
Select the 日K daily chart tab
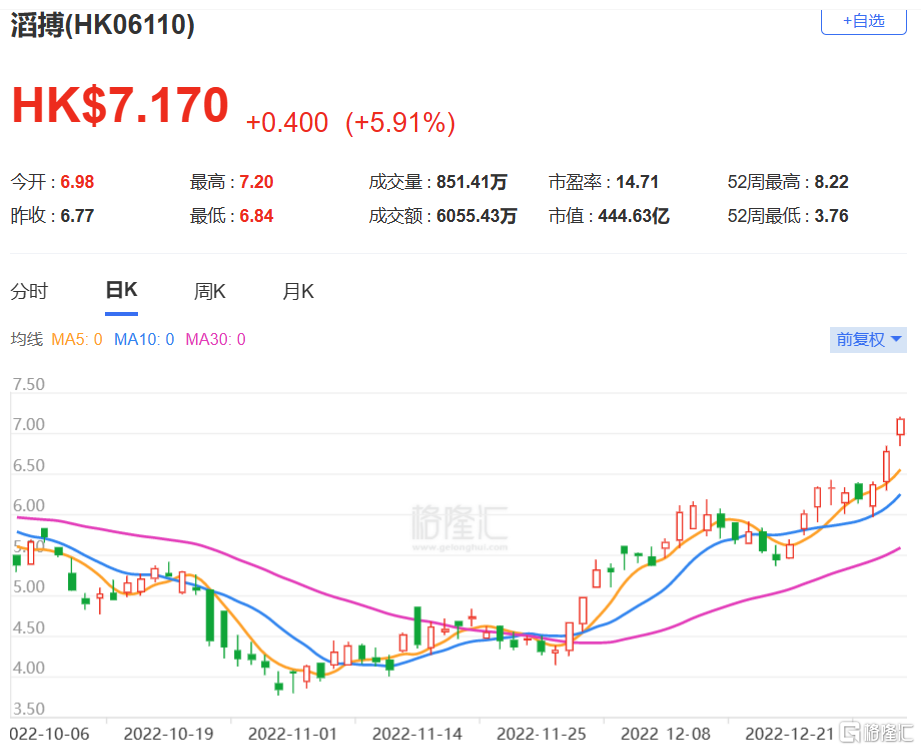click(122, 290)
